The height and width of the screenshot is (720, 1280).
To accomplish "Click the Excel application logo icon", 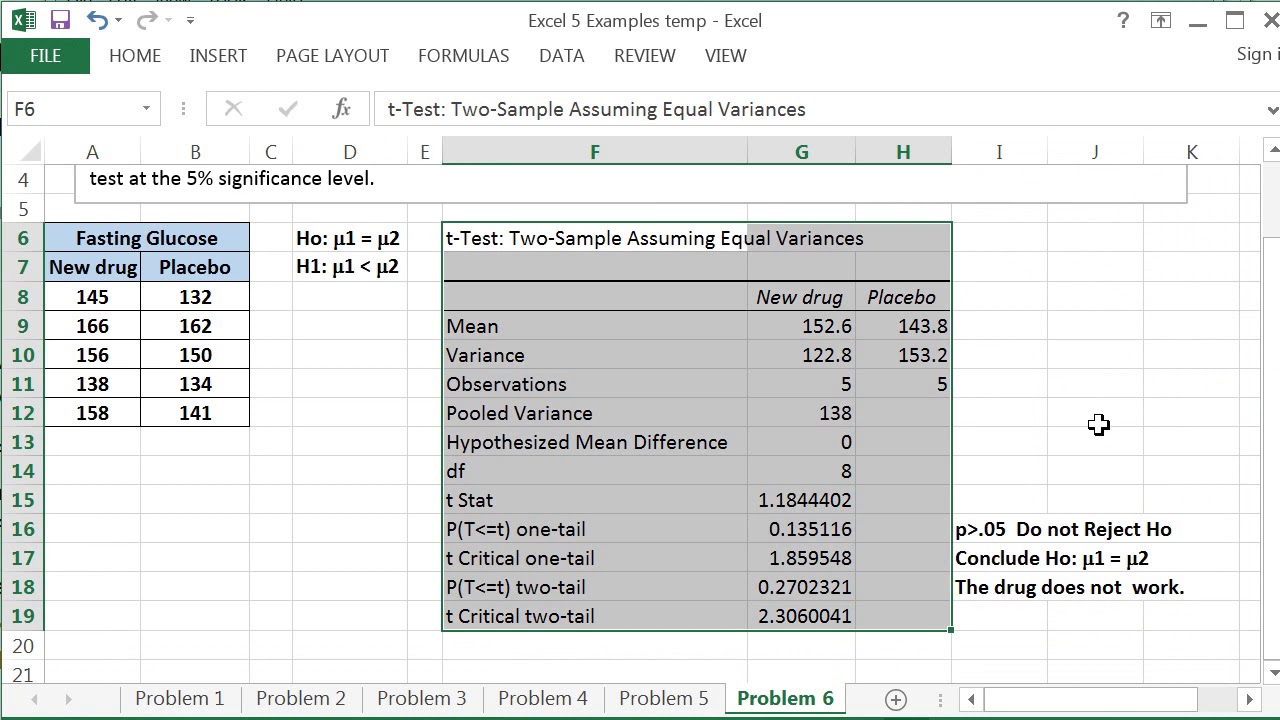I will click(x=23, y=20).
